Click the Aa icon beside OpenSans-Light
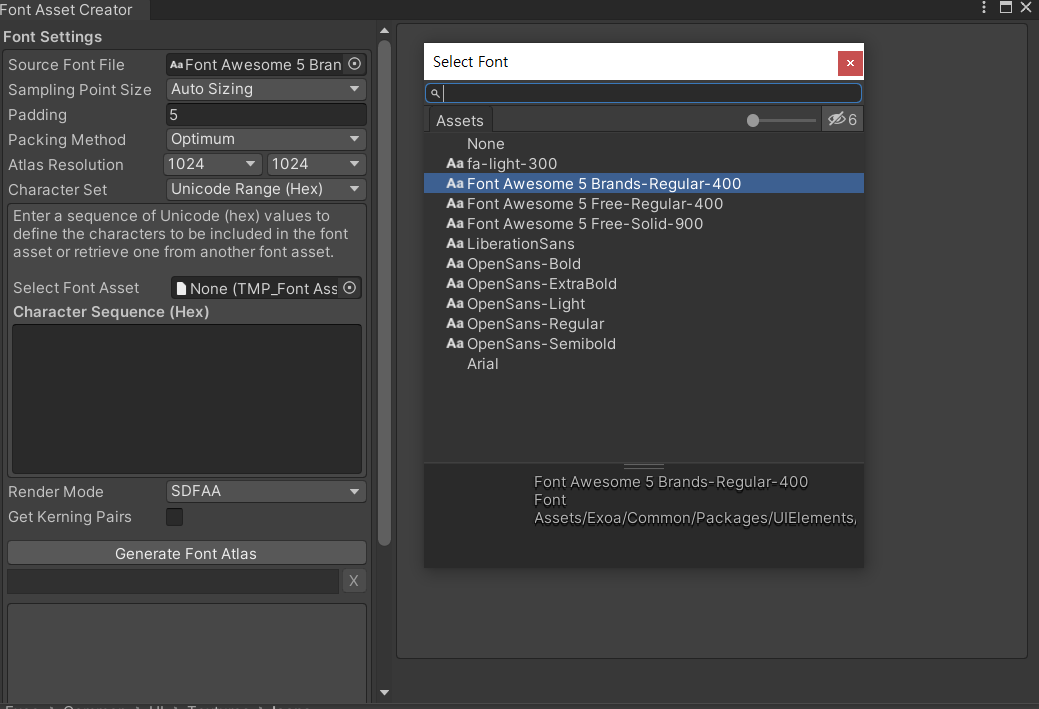This screenshot has height=709, width=1039. [455, 304]
